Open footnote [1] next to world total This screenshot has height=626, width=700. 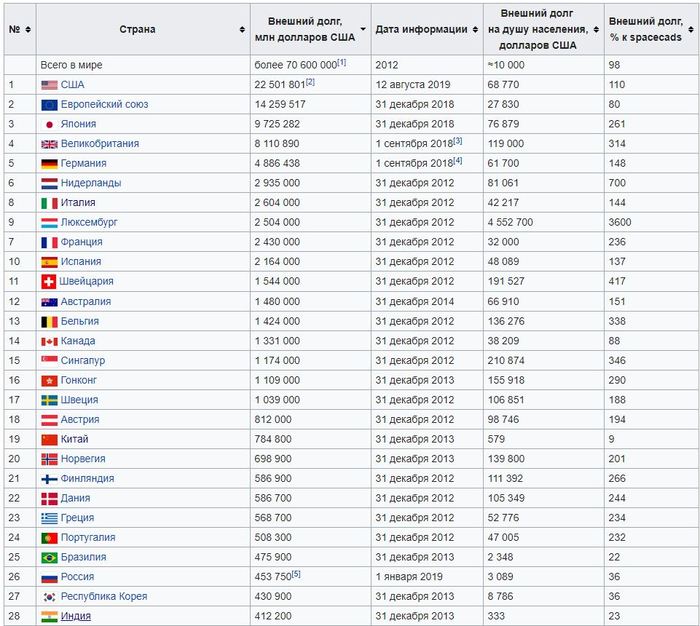coord(341,62)
